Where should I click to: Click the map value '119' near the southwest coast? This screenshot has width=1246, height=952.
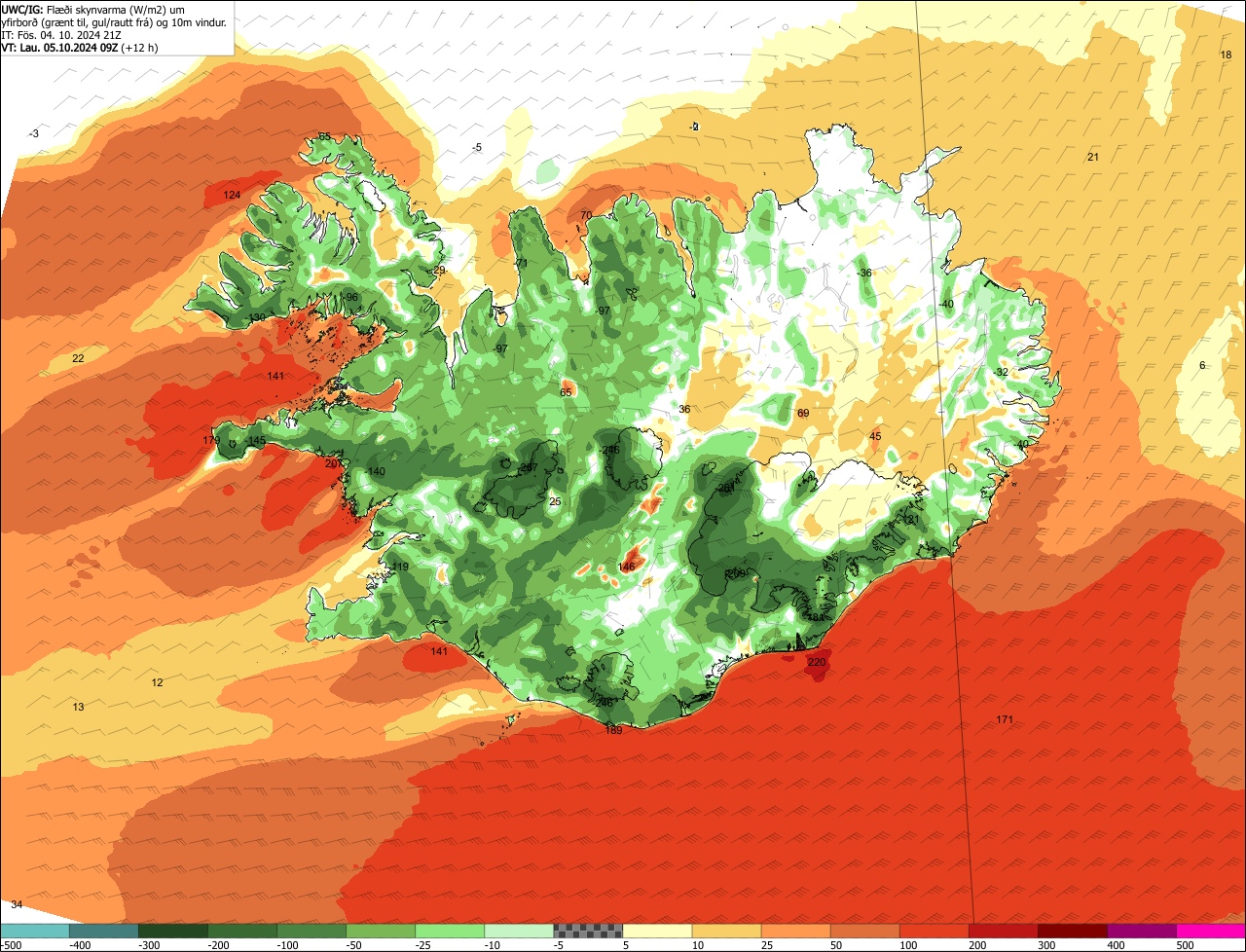[x=400, y=568]
